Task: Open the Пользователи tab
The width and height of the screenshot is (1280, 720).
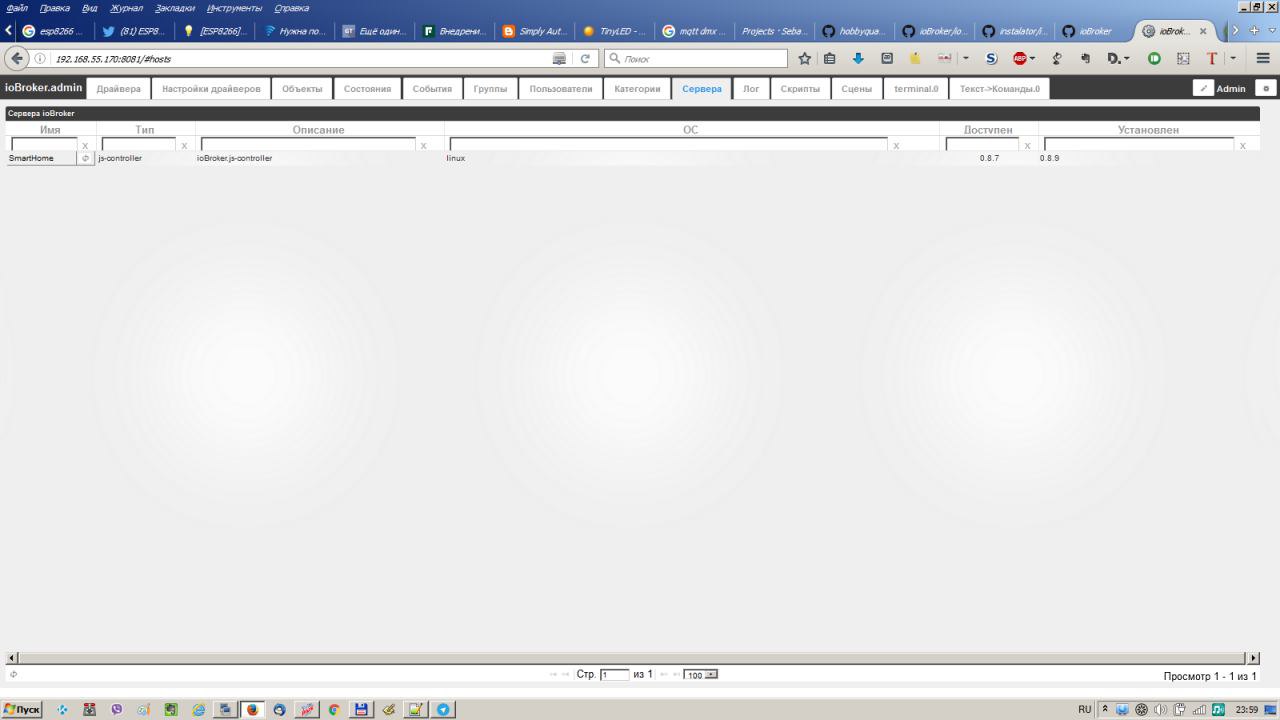Action: [561, 89]
